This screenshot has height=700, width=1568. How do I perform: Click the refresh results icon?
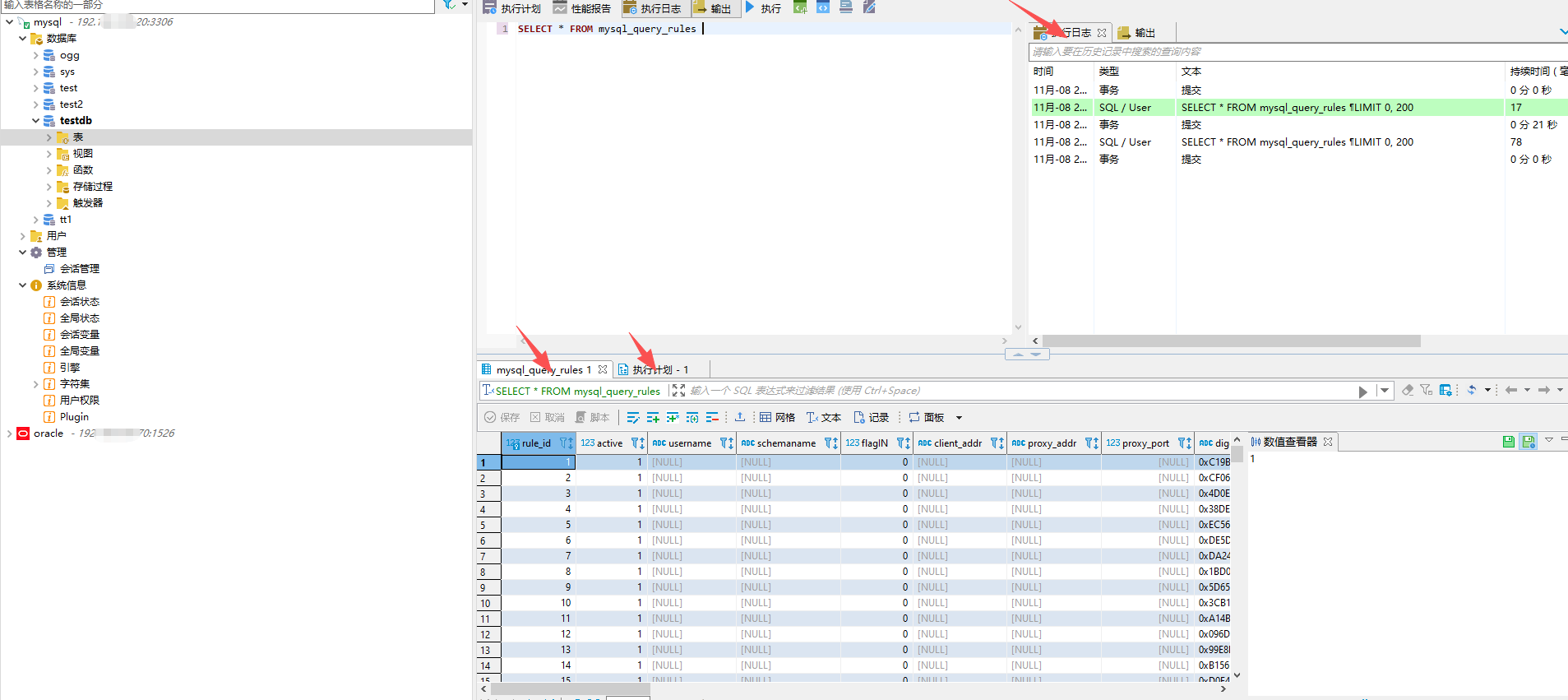tap(1472, 391)
